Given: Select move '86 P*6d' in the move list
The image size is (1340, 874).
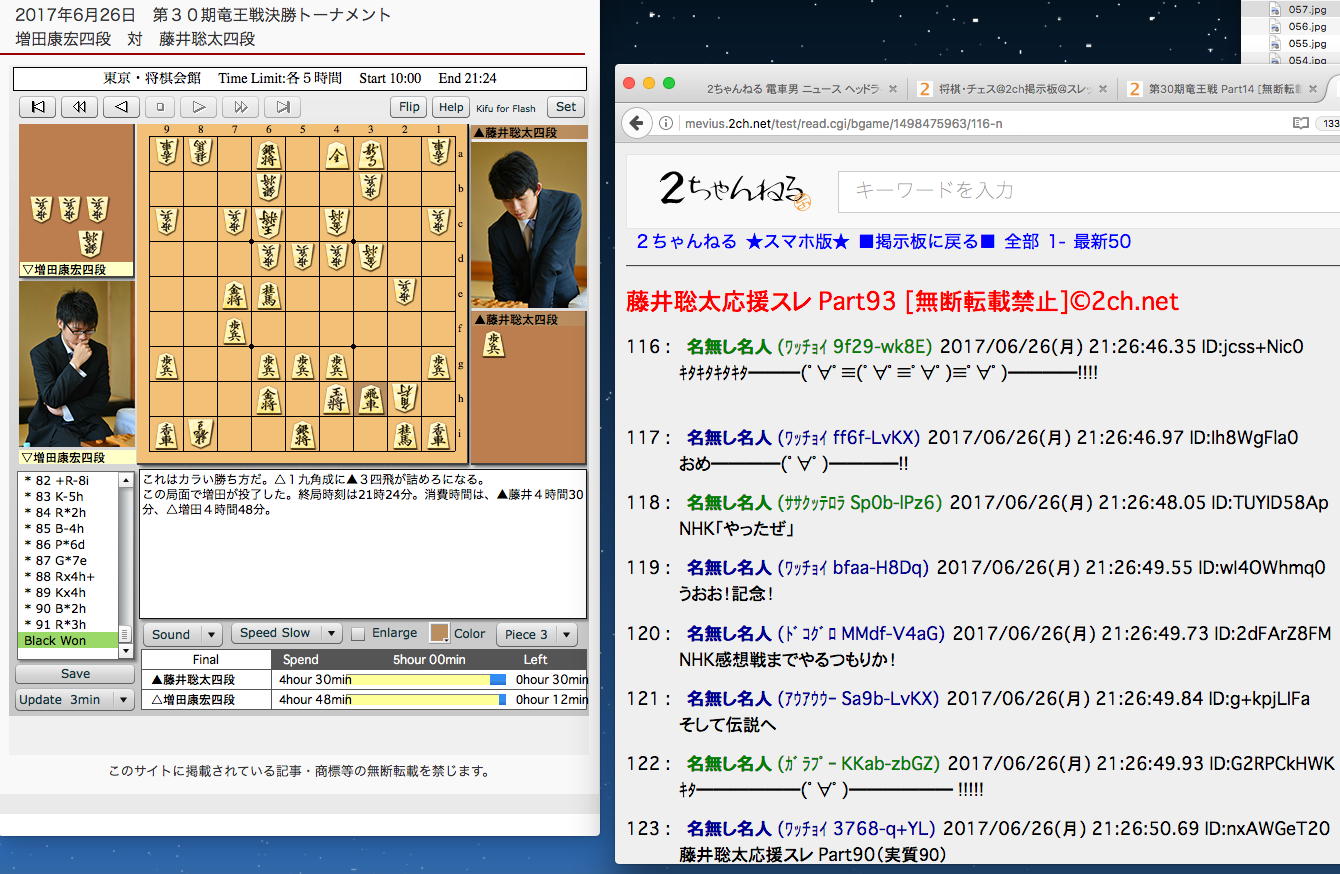Looking at the screenshot, I should [x=68, y=545].
